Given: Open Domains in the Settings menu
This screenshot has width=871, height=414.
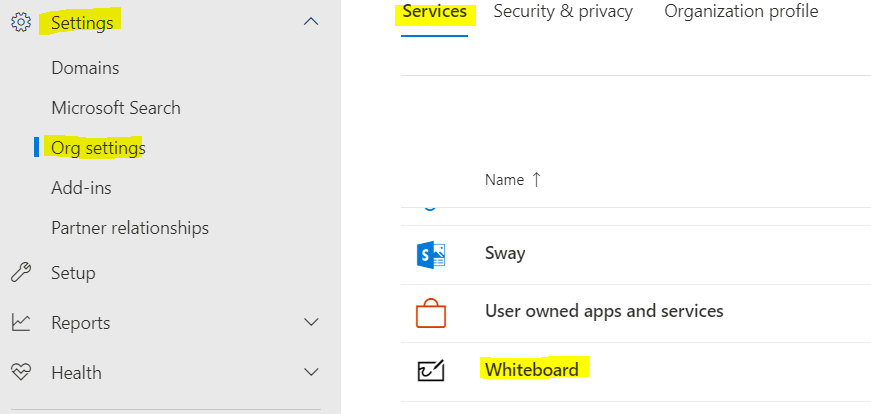Looking at the screenshot, I should (85, 68).
